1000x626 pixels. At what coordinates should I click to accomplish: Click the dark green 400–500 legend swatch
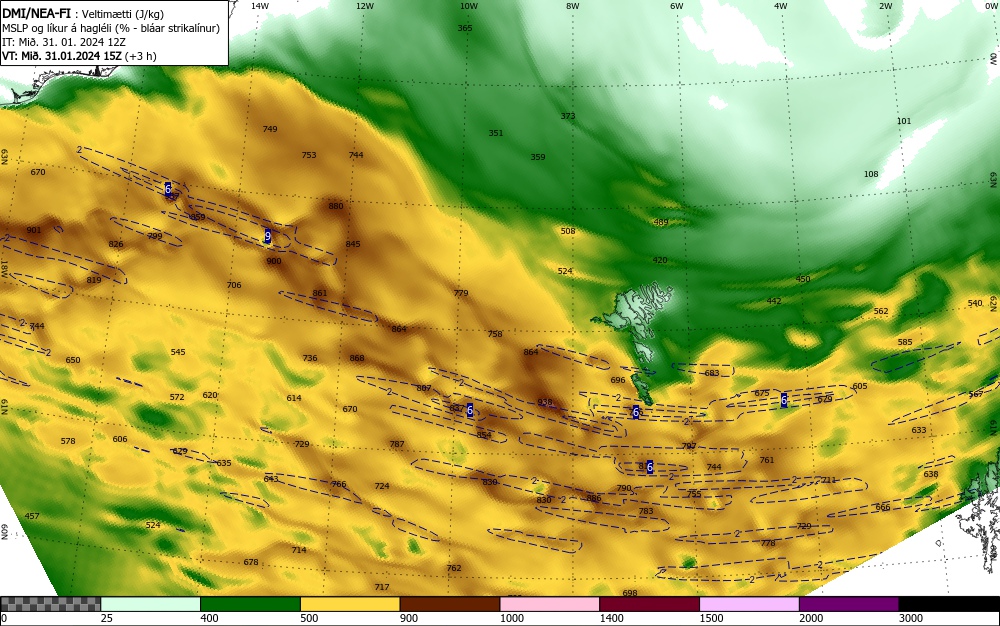tap(250, 604)
